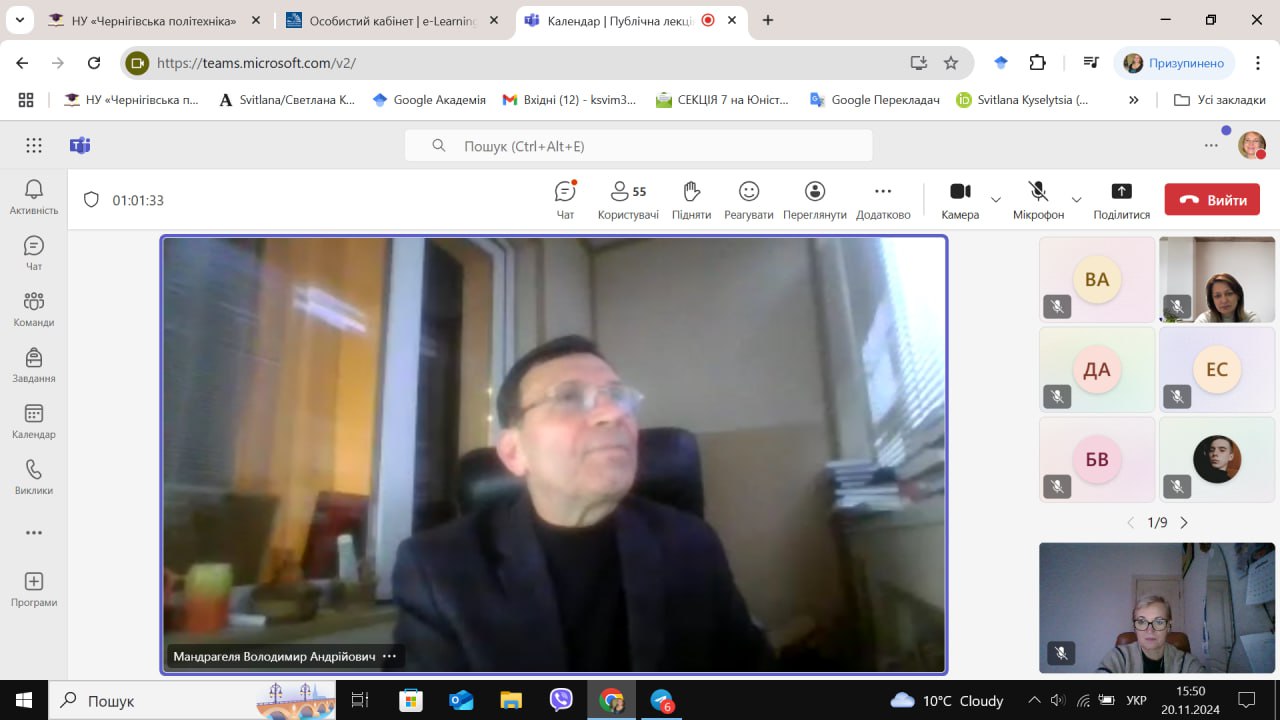Open the Реагувати reactions menu
This screenshot has width=1280, height=720.
point(749,199)
